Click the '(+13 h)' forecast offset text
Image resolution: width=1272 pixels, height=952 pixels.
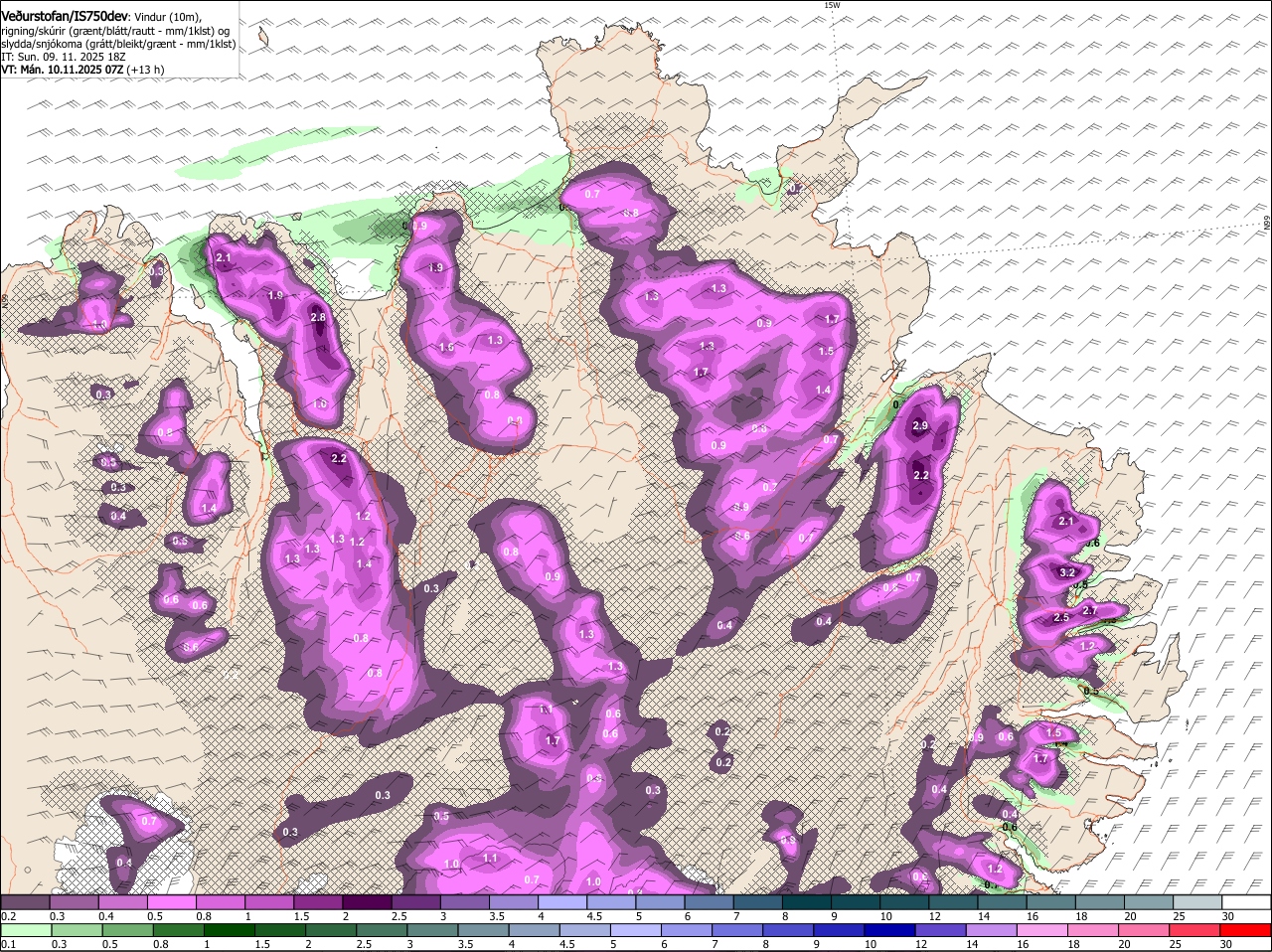pos(145,70)
